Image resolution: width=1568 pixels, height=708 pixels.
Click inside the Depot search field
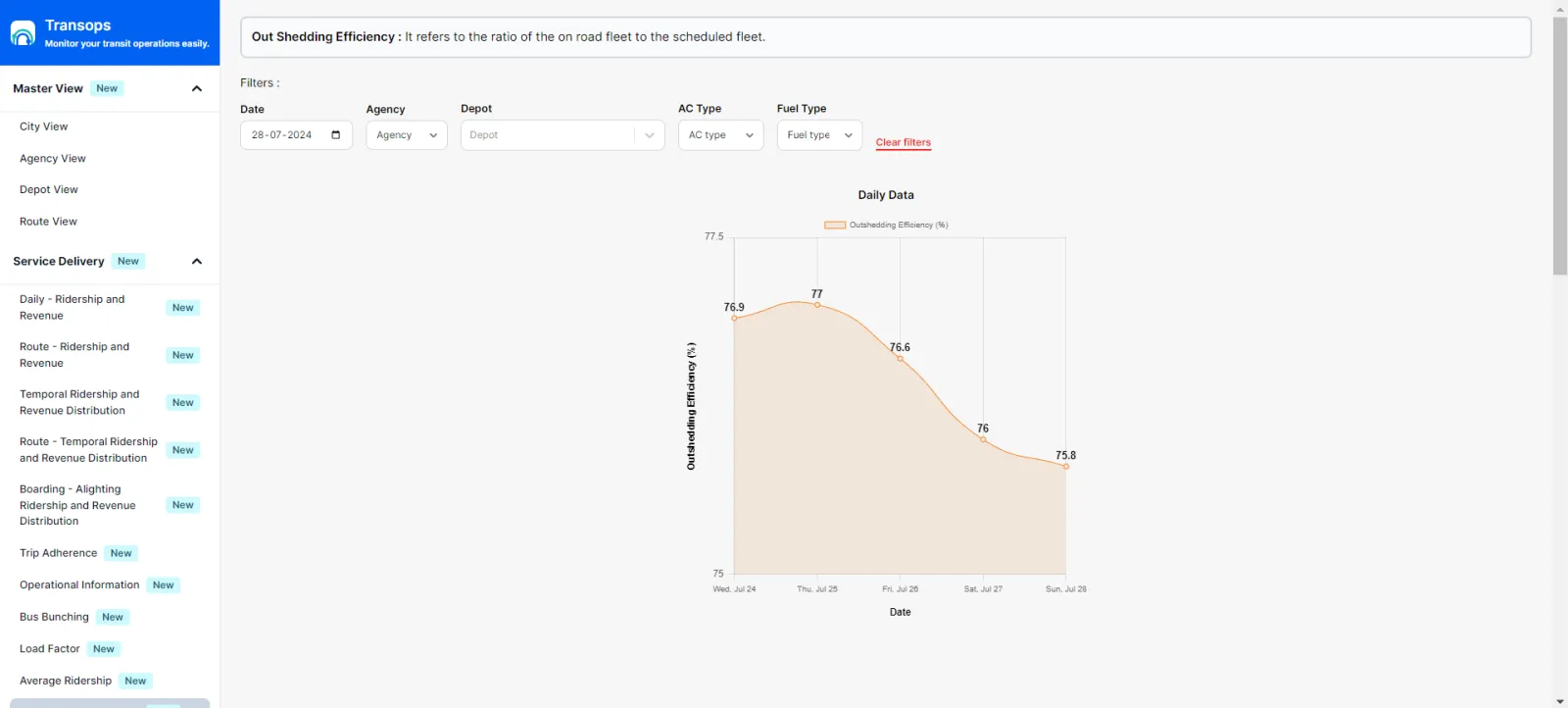(549, 135)
